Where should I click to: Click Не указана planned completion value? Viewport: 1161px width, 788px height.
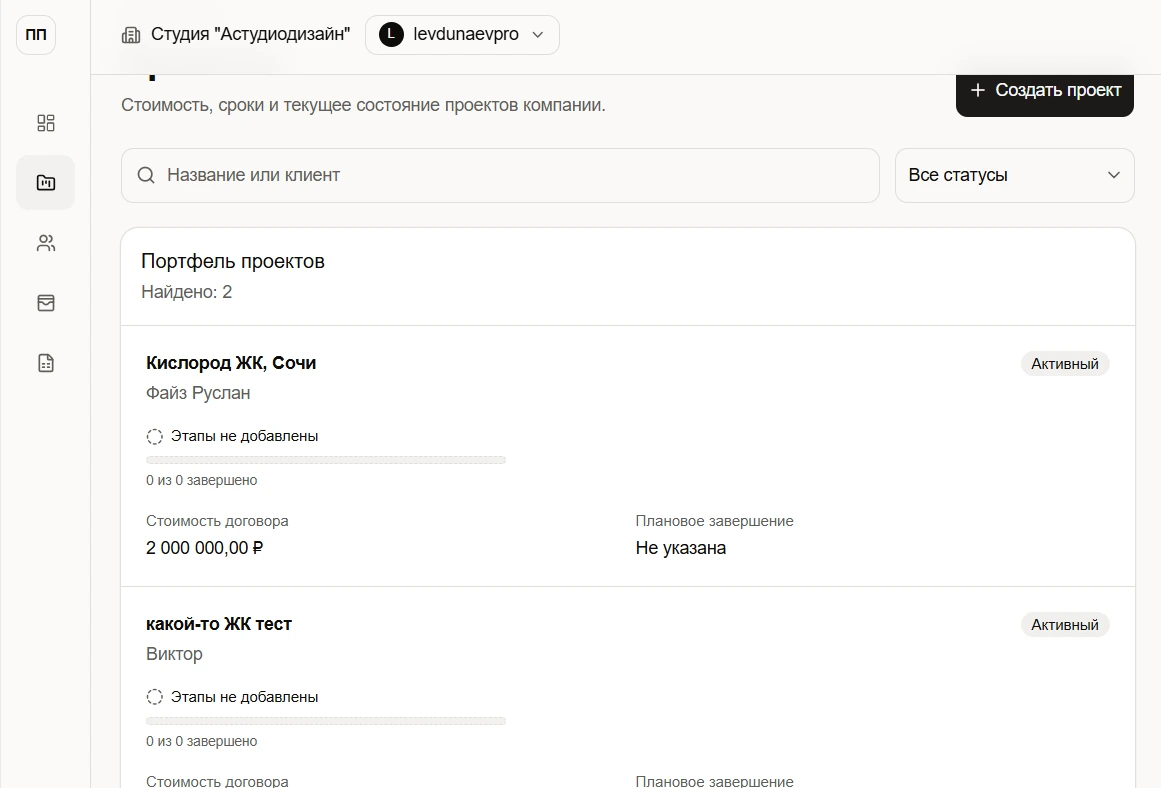[x=680, y=548]
